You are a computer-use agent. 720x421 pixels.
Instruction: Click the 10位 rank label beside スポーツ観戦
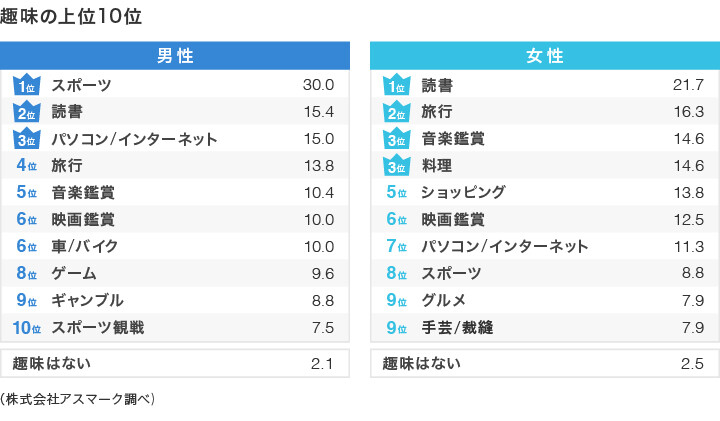point(26,327)
